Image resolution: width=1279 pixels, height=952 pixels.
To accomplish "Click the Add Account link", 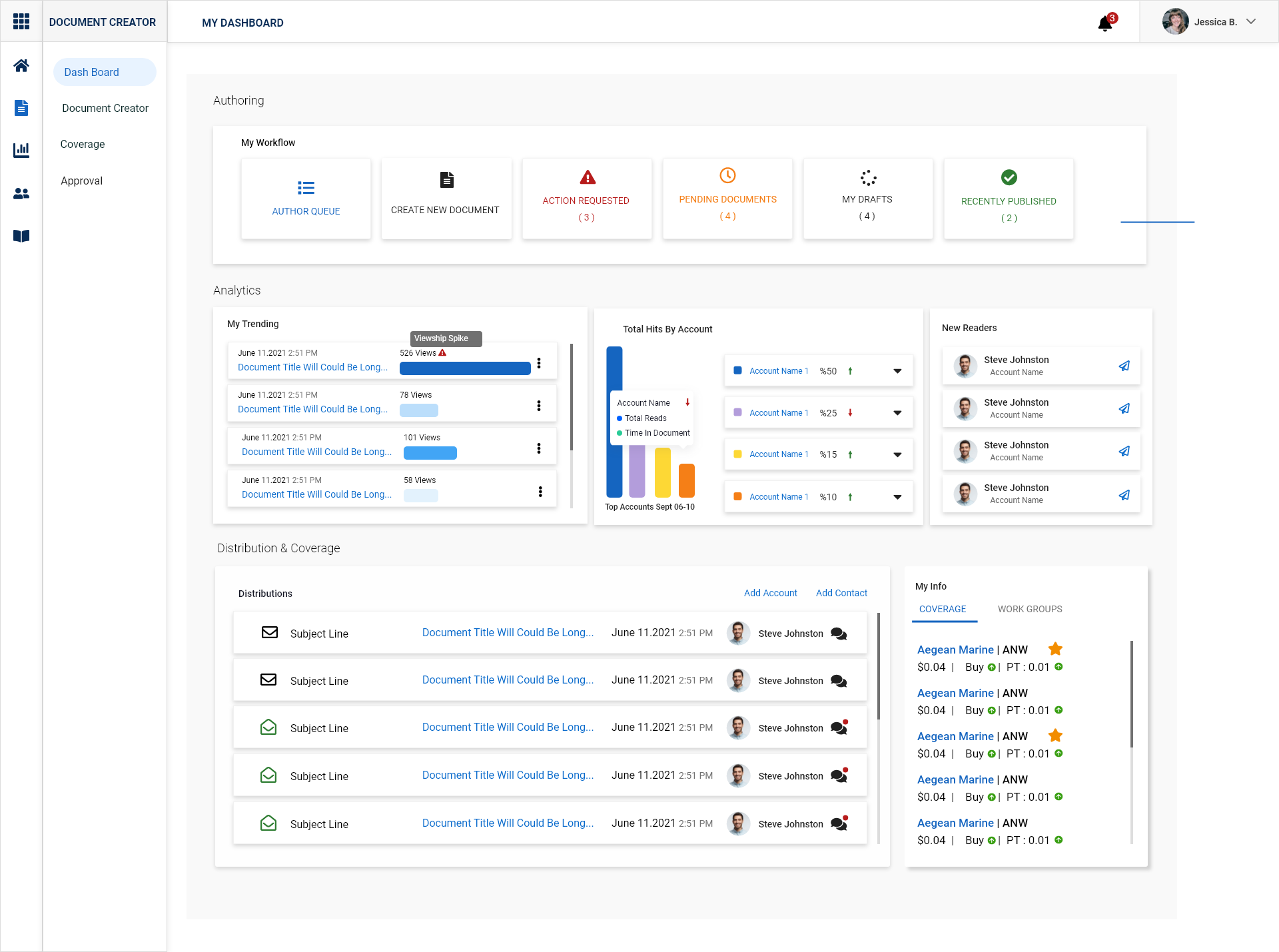I will coord(770,593).
